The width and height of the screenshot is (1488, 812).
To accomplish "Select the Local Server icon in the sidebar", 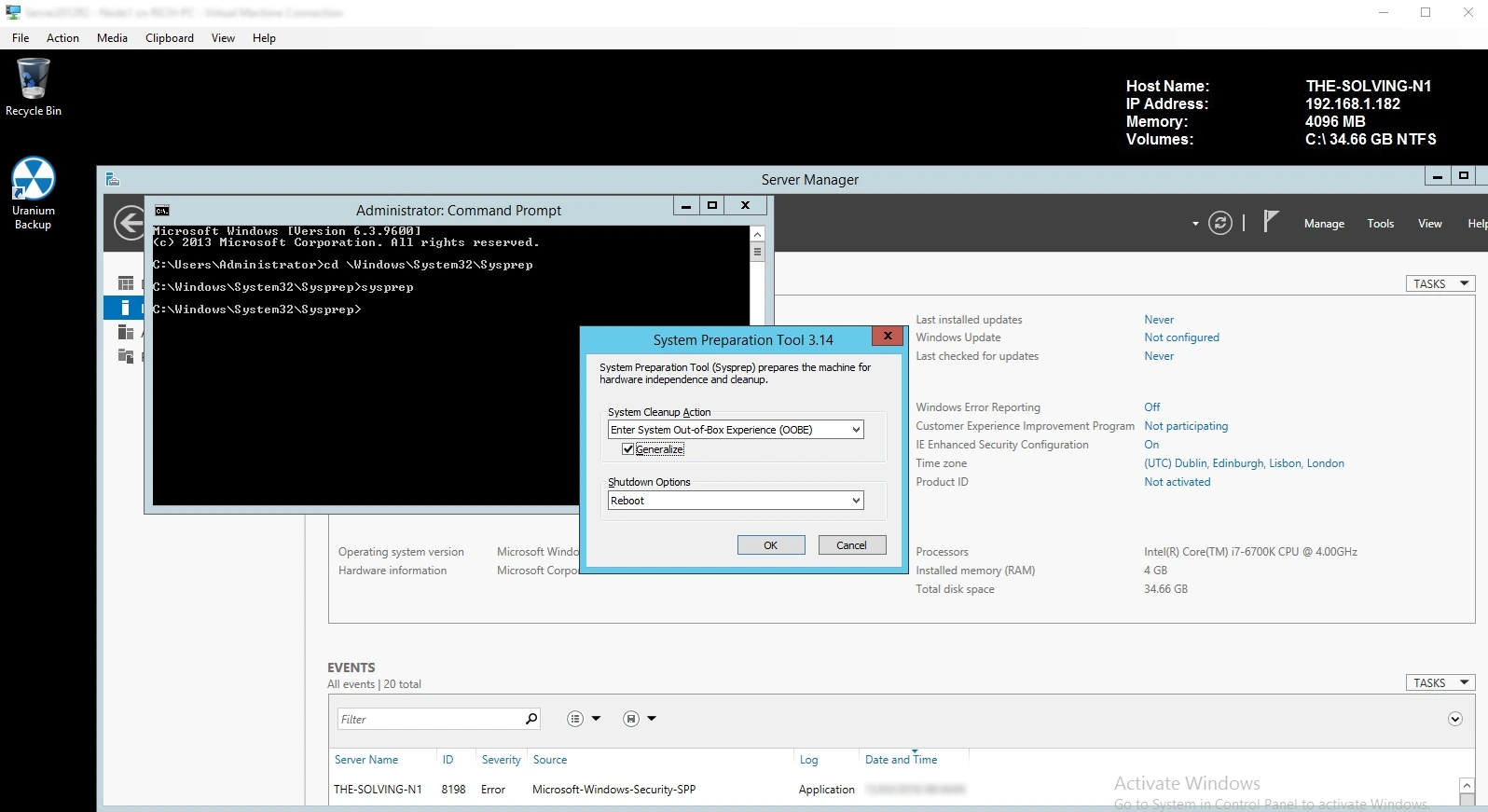I will click(125, 308).
